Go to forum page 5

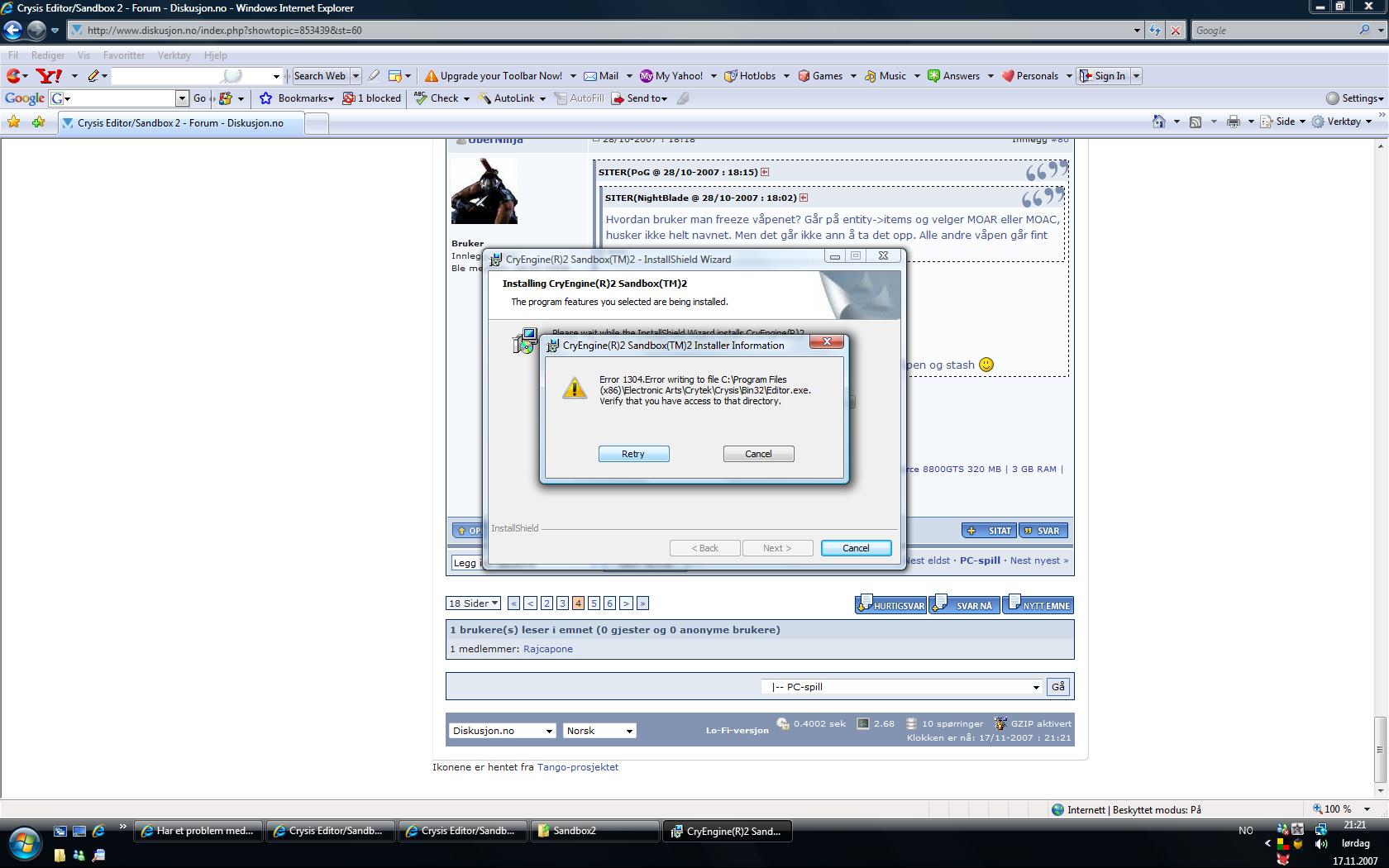(594, 603)
